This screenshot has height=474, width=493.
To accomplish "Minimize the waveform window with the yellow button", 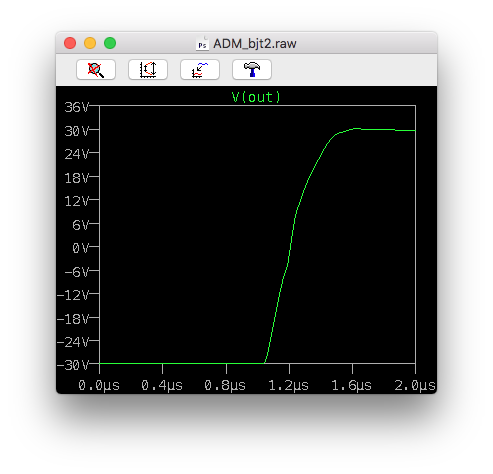I will [x=90, y=43].
